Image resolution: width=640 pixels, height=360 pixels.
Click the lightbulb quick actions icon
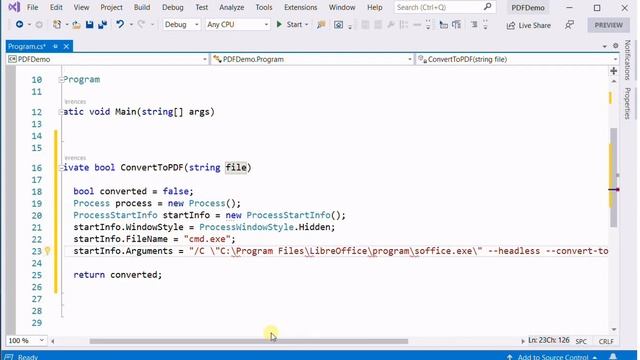[47, 251]
